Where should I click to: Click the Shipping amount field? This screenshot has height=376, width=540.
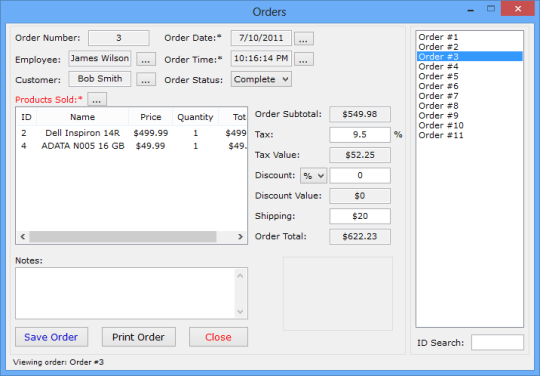pos(360,216)
